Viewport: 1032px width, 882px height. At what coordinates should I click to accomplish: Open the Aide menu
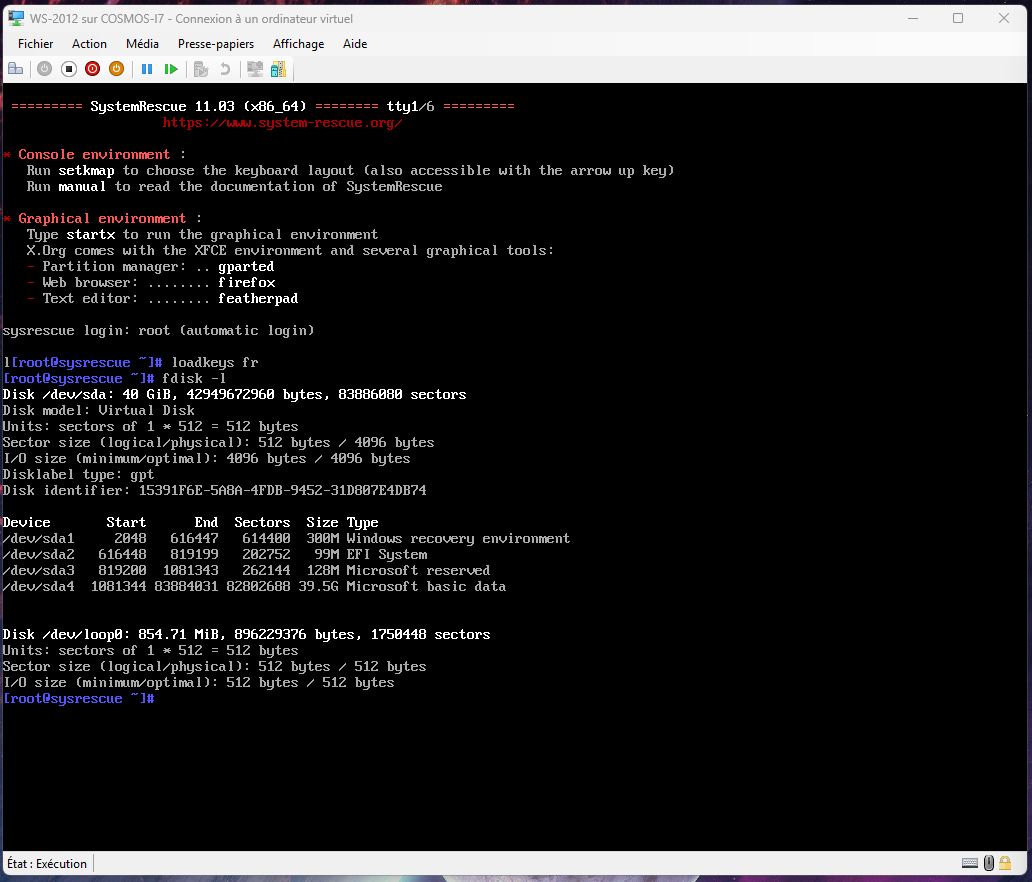coord(355,44)
